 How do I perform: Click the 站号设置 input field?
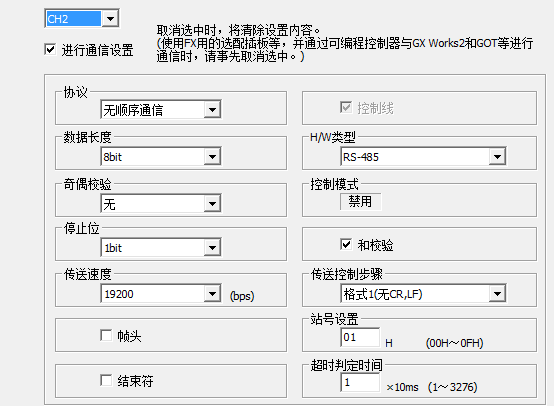360,337
